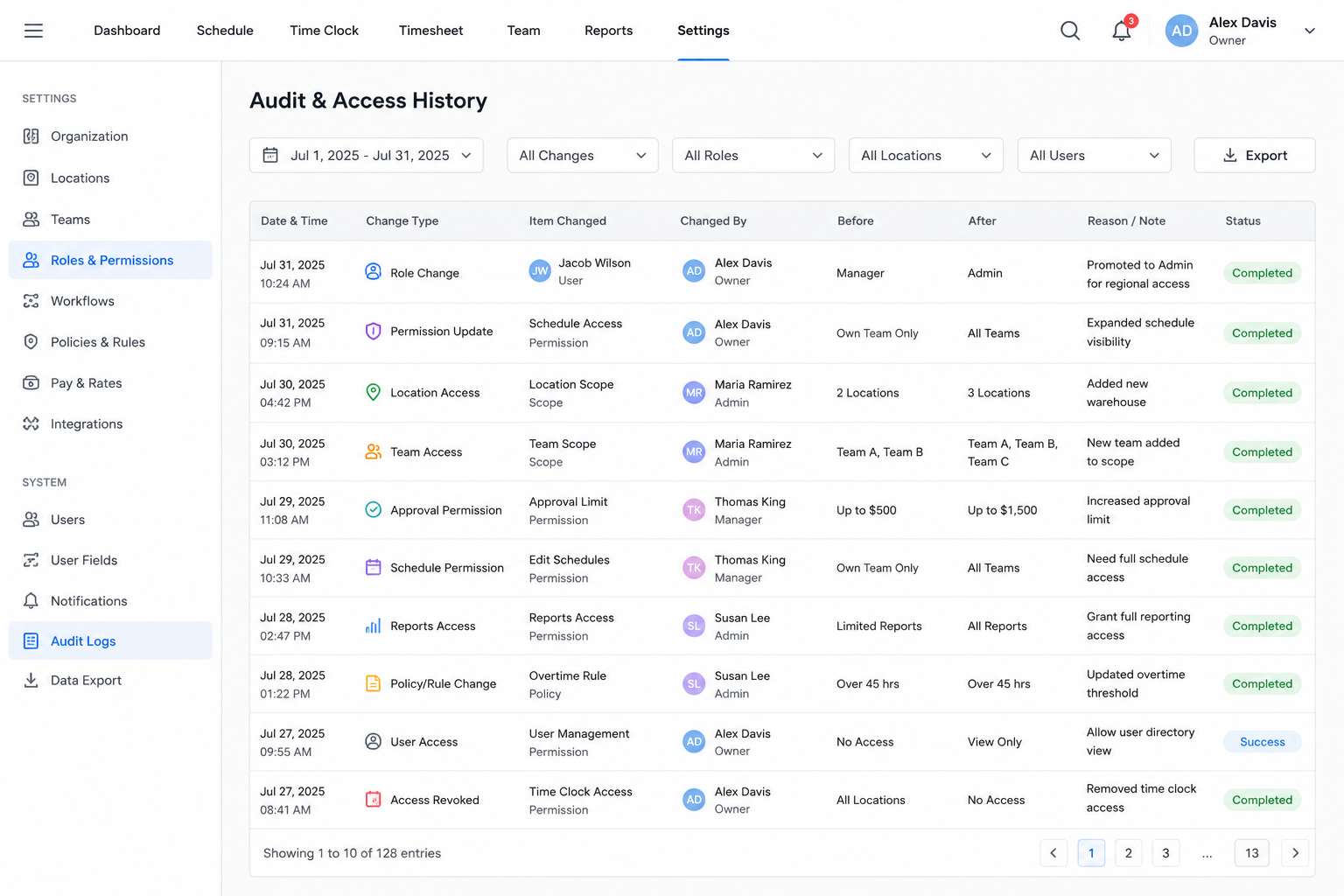Open Audit Logs in sidebar
Viewport: 1344px width, 896px height.
point(110,640)
